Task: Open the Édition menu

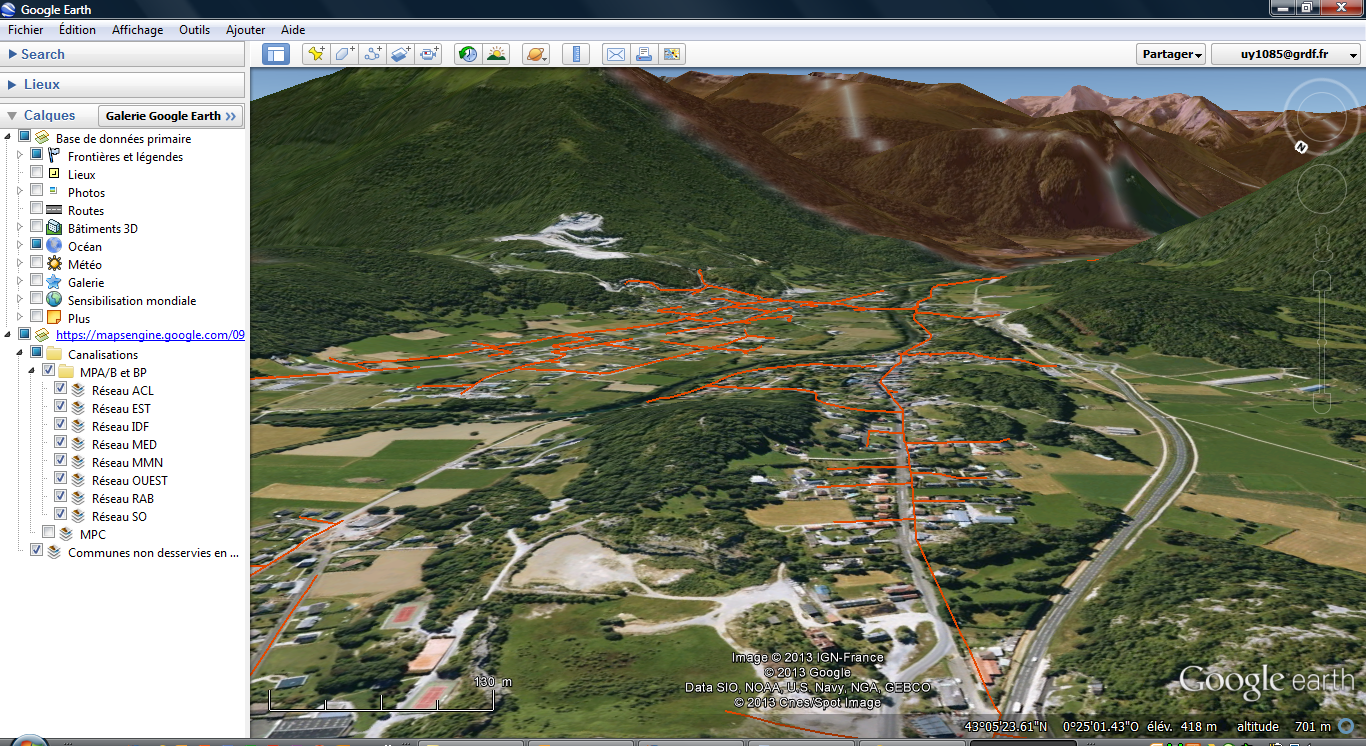Action: 77,30
